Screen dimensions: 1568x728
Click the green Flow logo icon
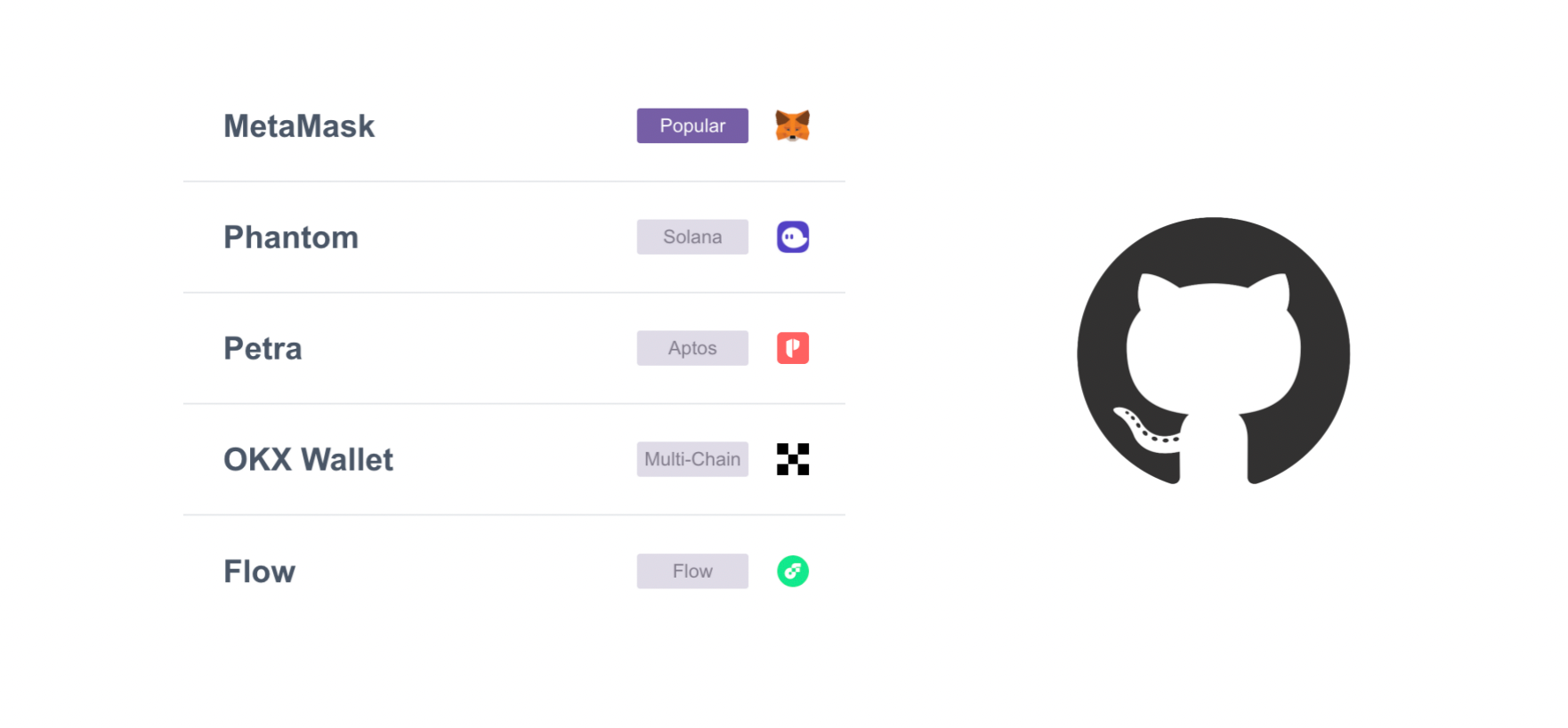pyautogui.click(x=792, y=571)
